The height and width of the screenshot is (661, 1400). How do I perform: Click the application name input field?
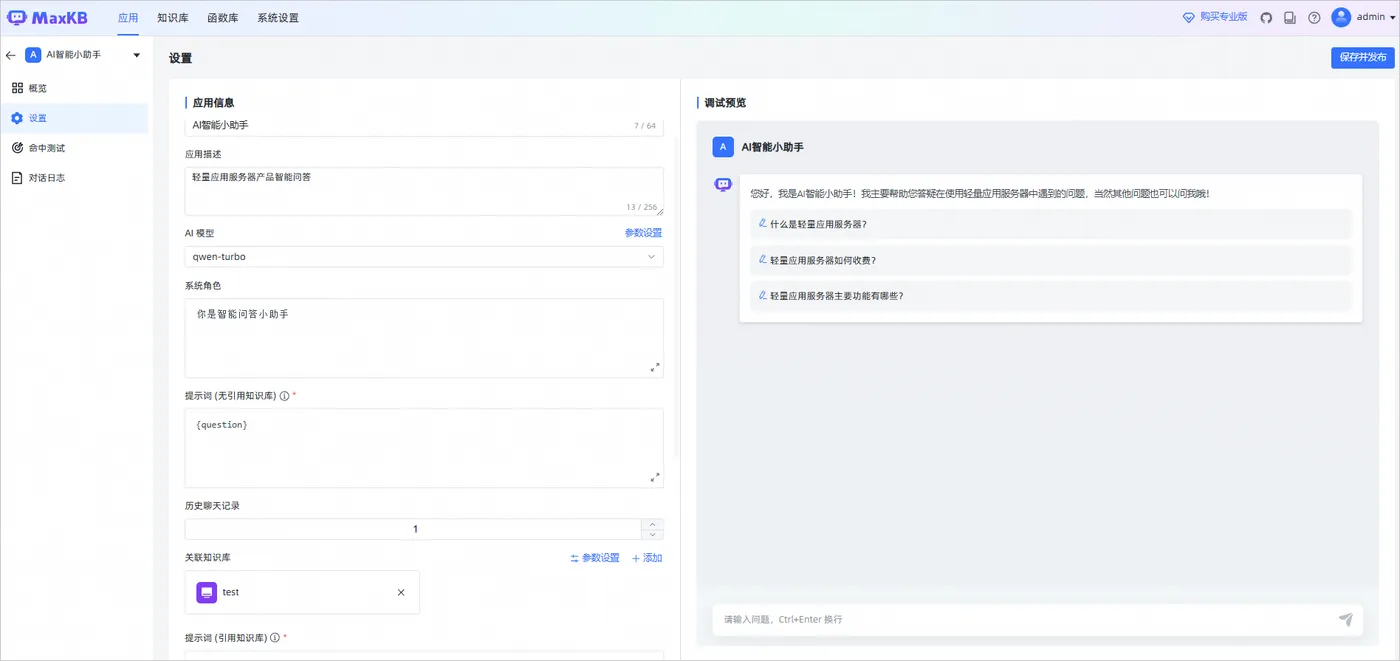(424, 126)
